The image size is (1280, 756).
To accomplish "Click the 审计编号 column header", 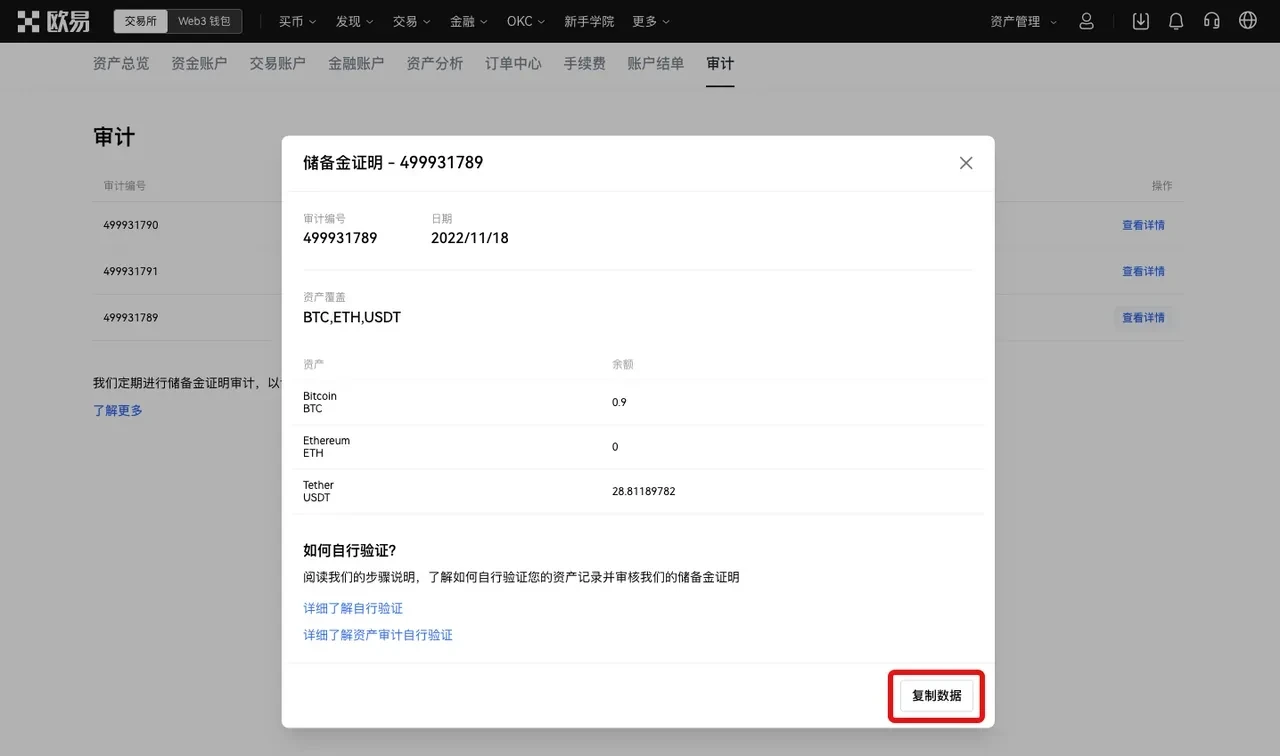I will click(125, 186).
